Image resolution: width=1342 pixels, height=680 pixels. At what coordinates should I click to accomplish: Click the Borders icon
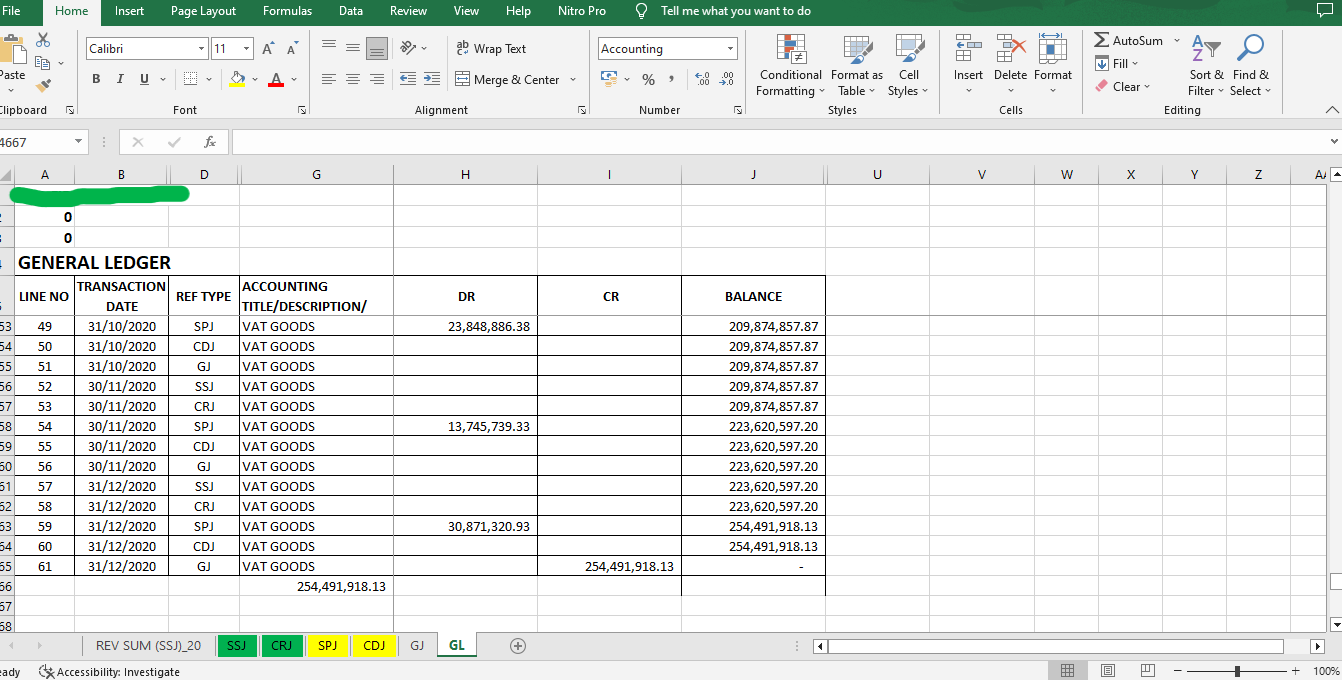click(191, 79)
